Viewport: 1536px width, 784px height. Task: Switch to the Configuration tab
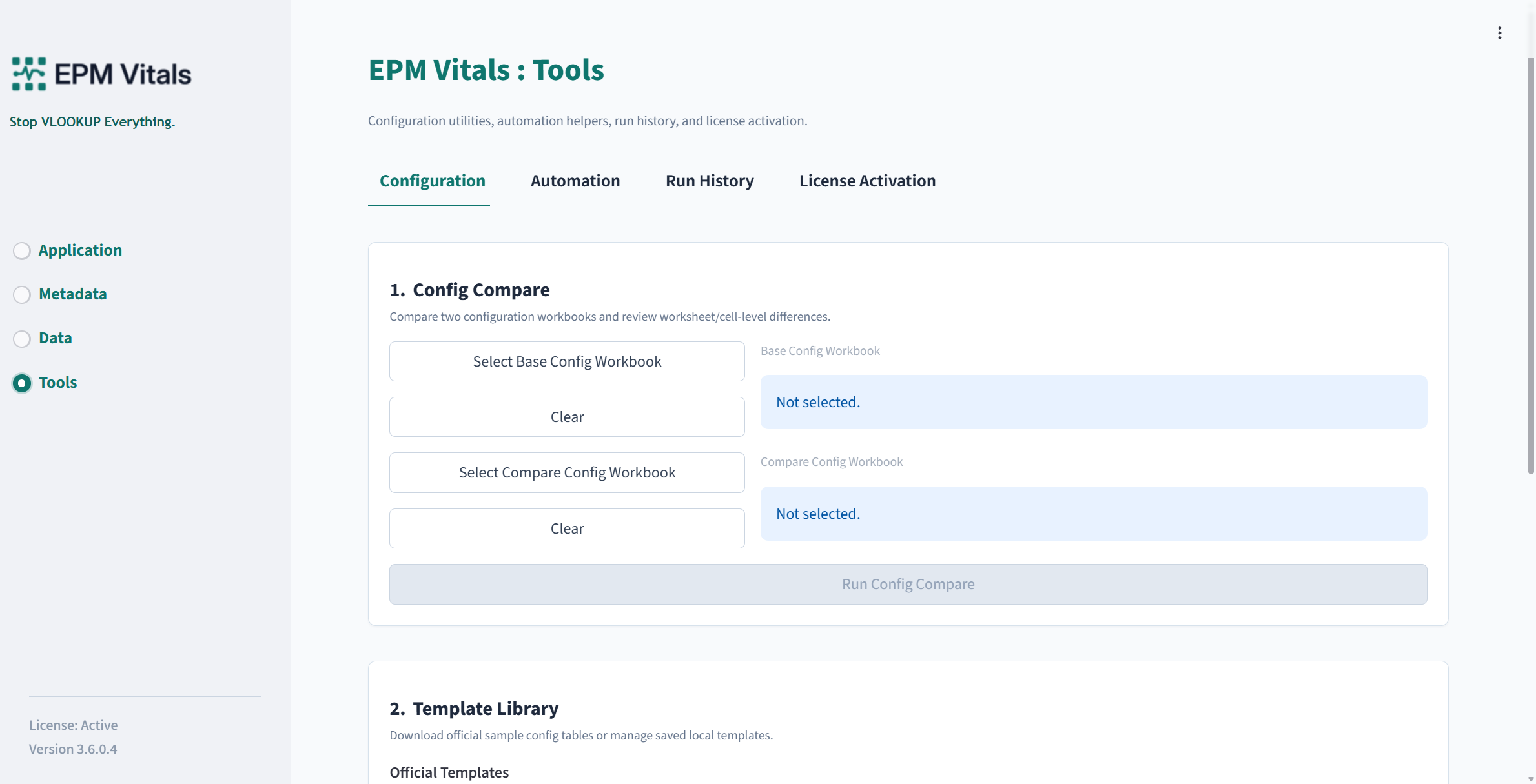pos(432,181)
